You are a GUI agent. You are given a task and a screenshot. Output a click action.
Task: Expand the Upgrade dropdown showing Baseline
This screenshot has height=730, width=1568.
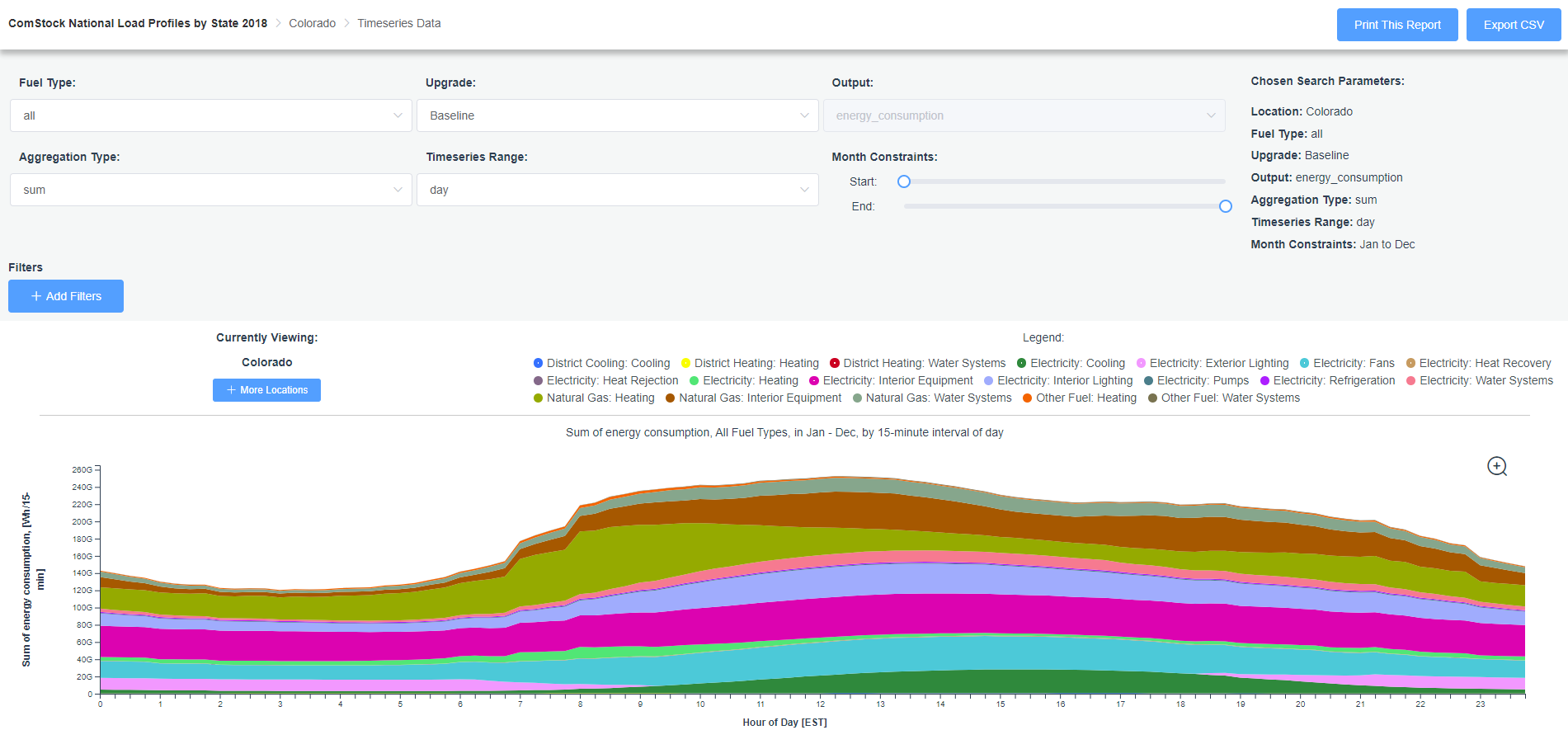(x=617, y=115)
